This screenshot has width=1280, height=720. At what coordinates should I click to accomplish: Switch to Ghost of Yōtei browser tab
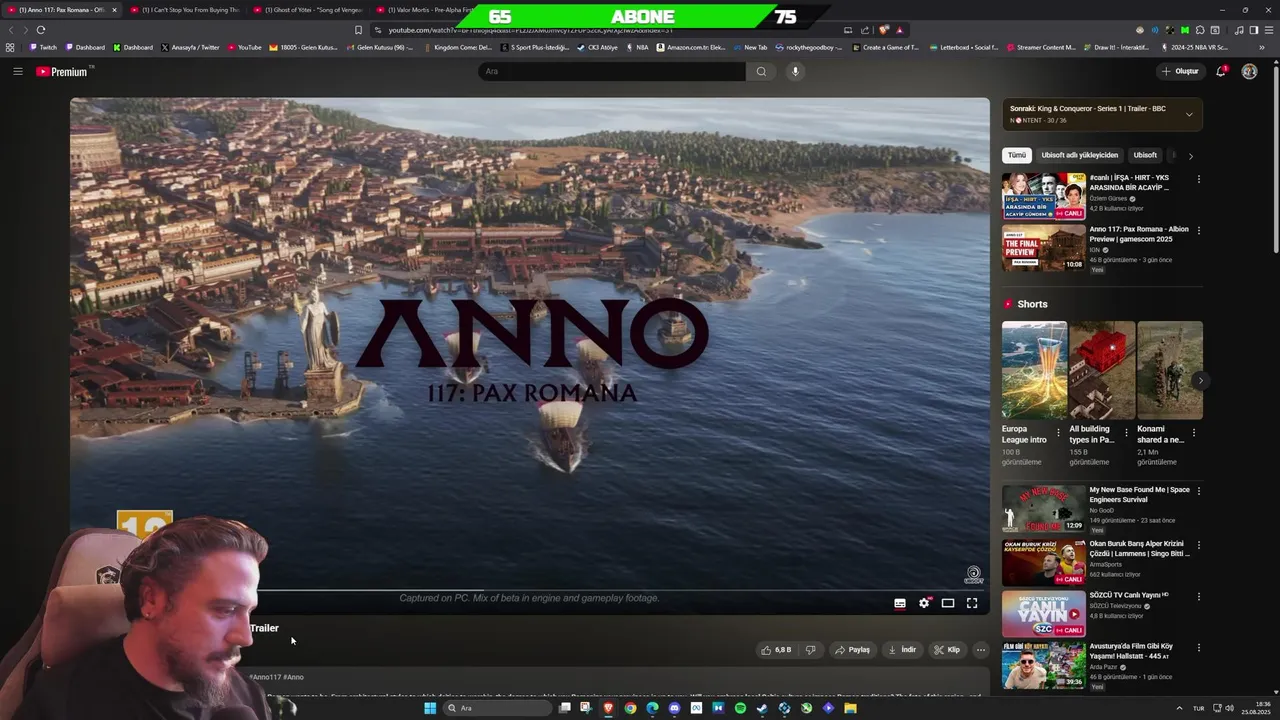(308, 10)
